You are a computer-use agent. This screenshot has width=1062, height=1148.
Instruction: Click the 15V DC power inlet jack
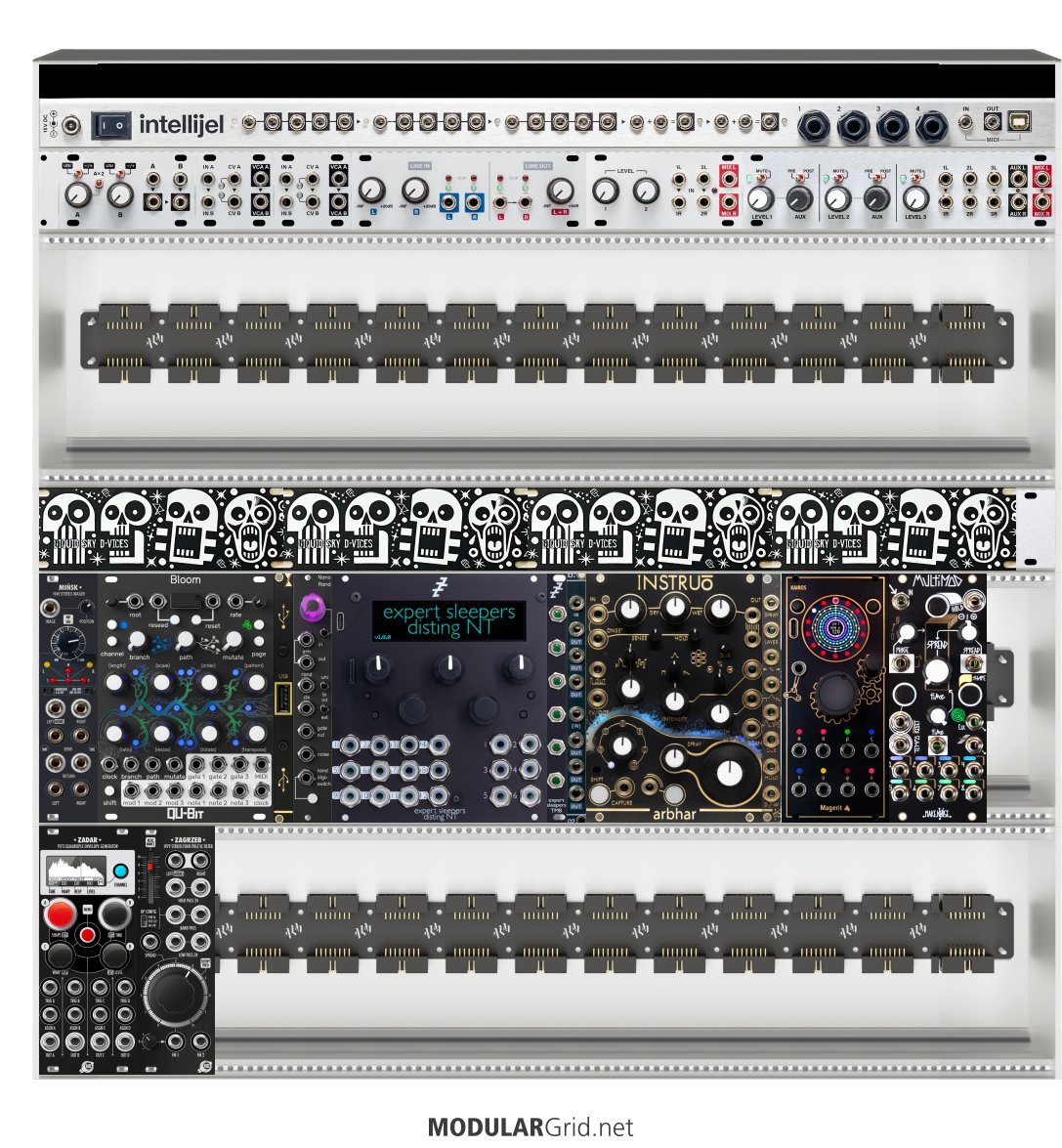coord(71,126)
